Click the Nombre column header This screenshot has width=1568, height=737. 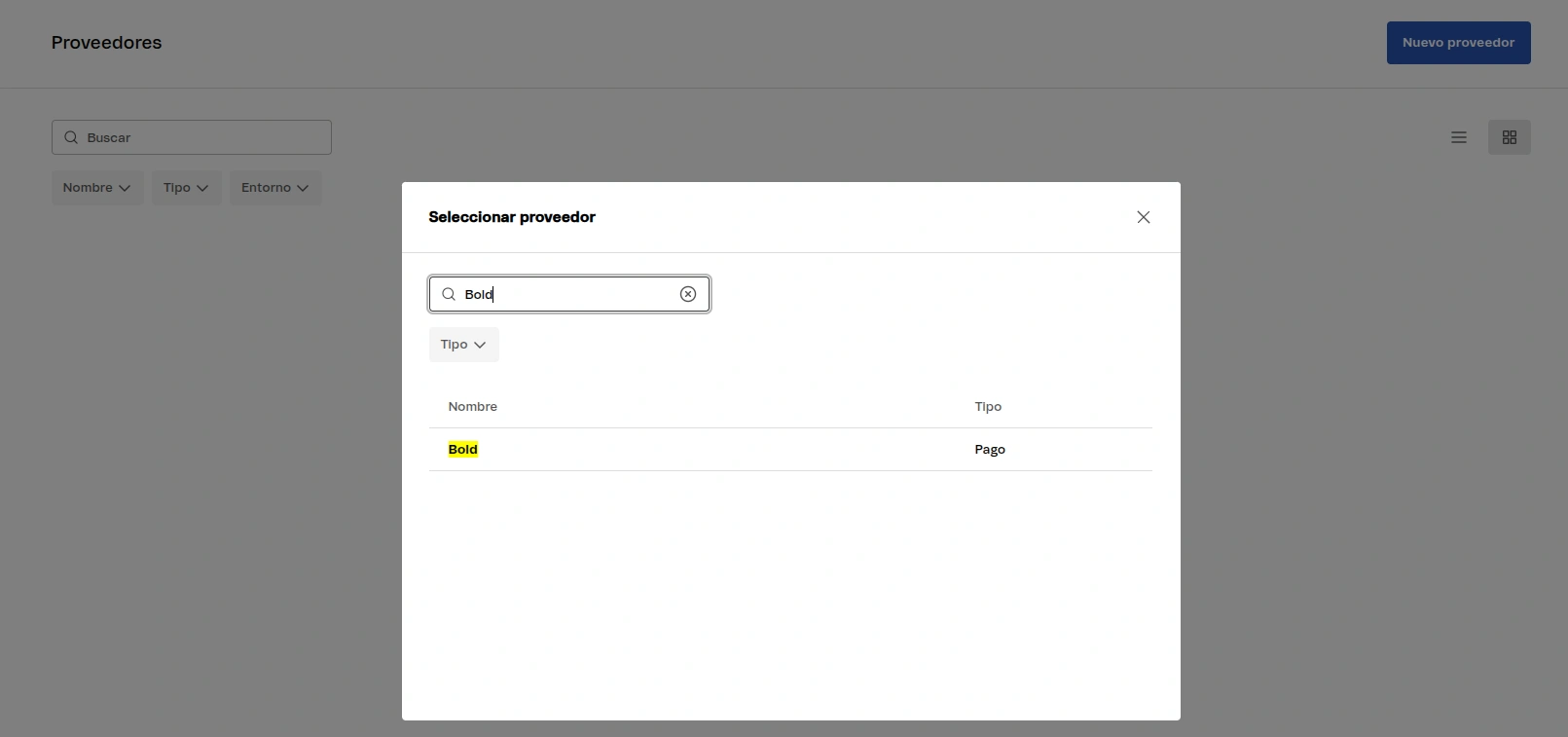click(x=473, y=407)
